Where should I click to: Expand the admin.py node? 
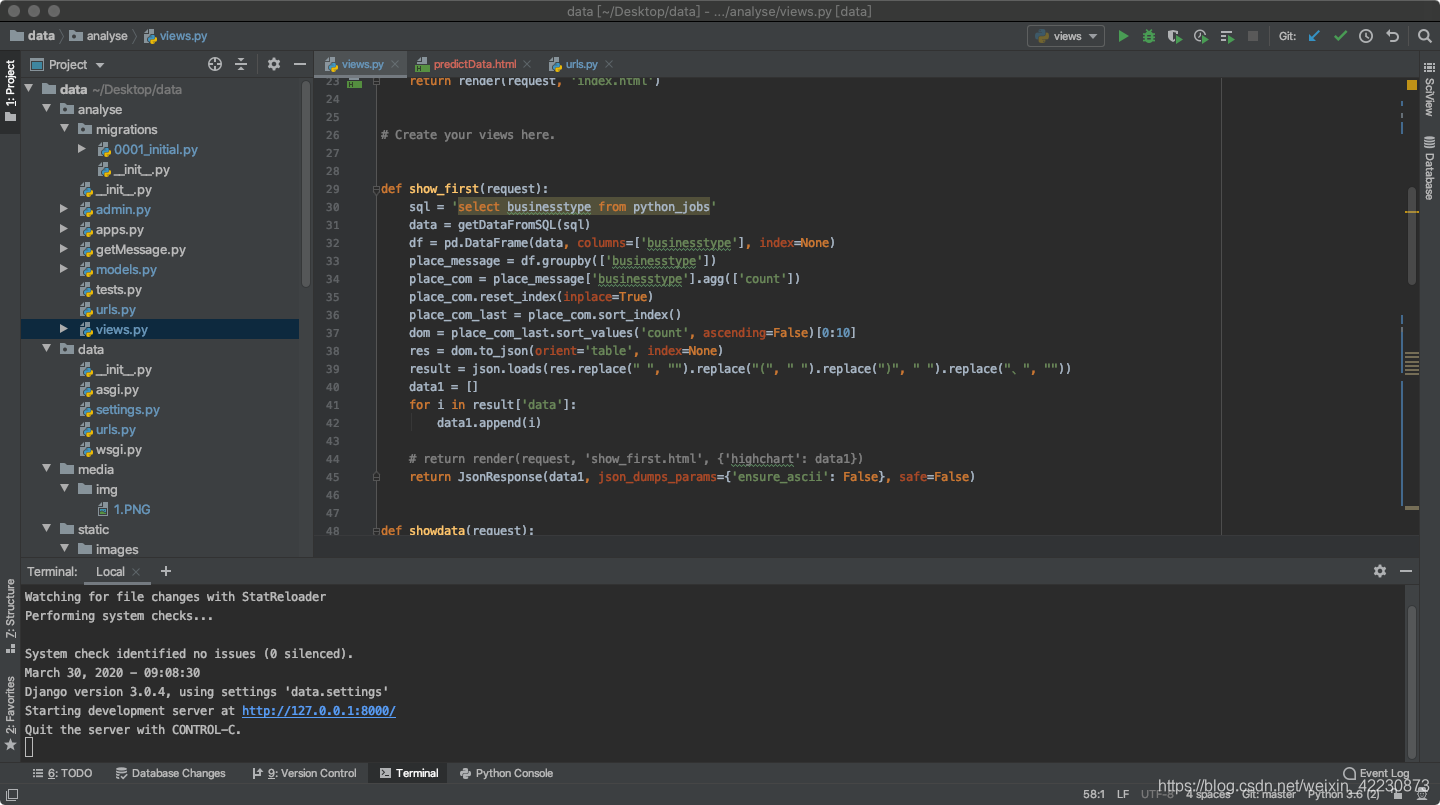64,209
